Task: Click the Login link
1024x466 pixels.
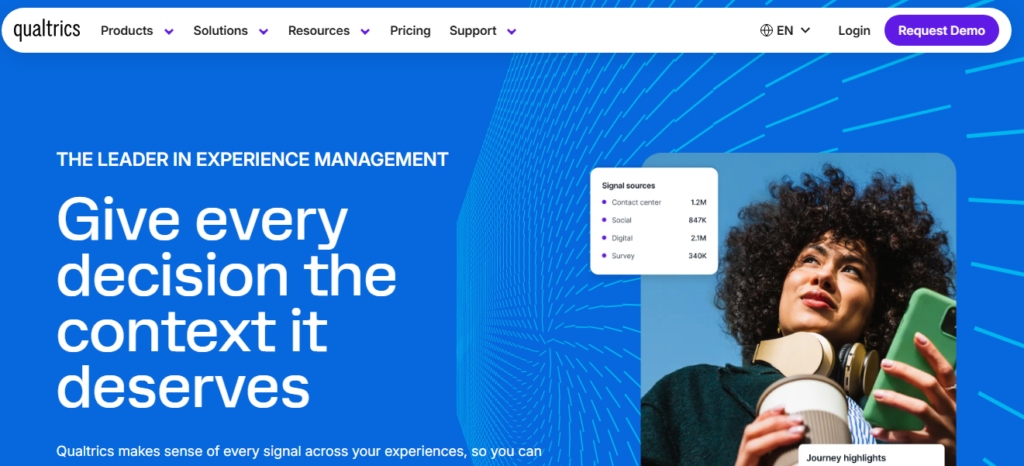Action: [854, 31]
